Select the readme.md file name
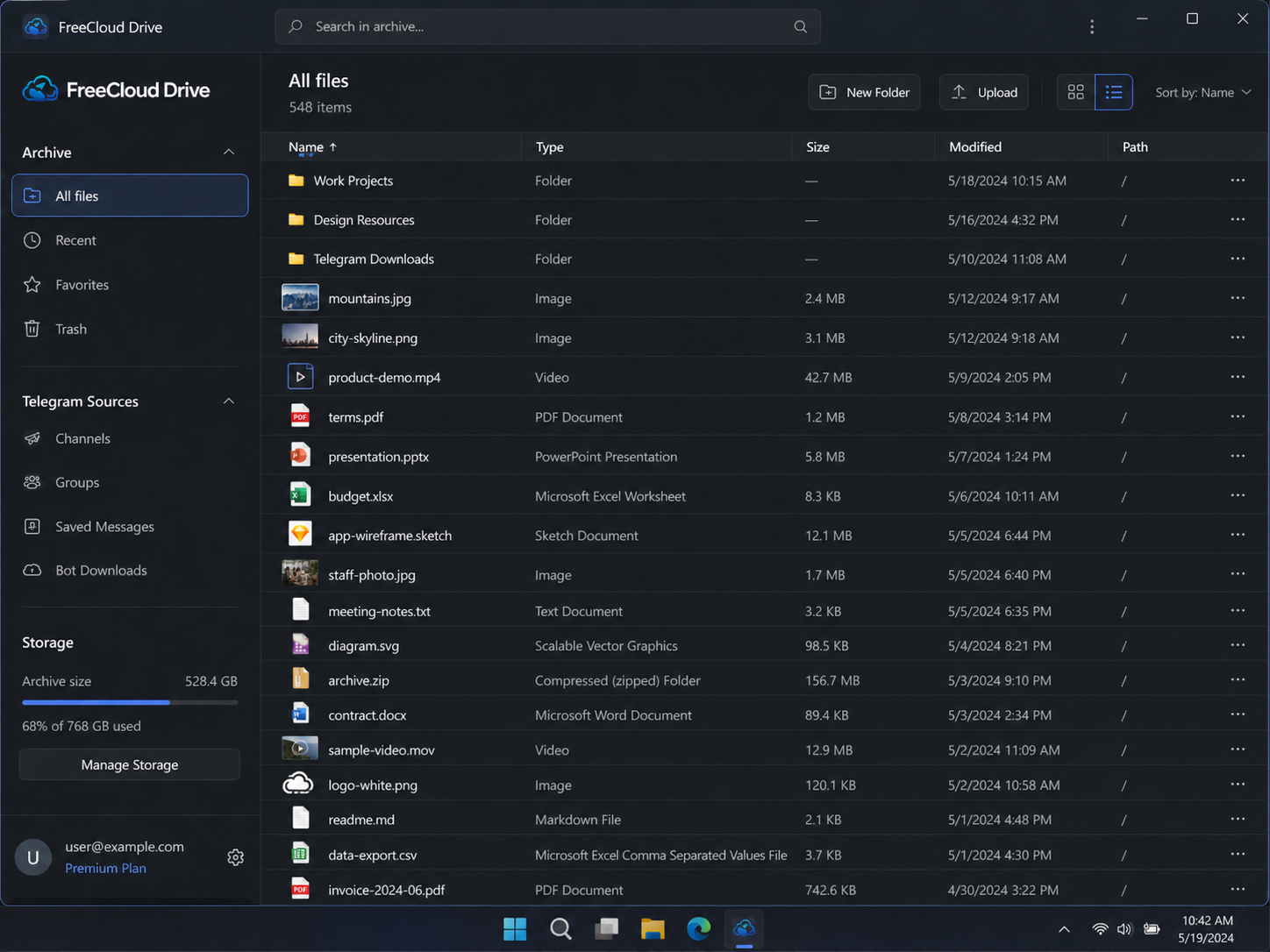 pos(361,820)
